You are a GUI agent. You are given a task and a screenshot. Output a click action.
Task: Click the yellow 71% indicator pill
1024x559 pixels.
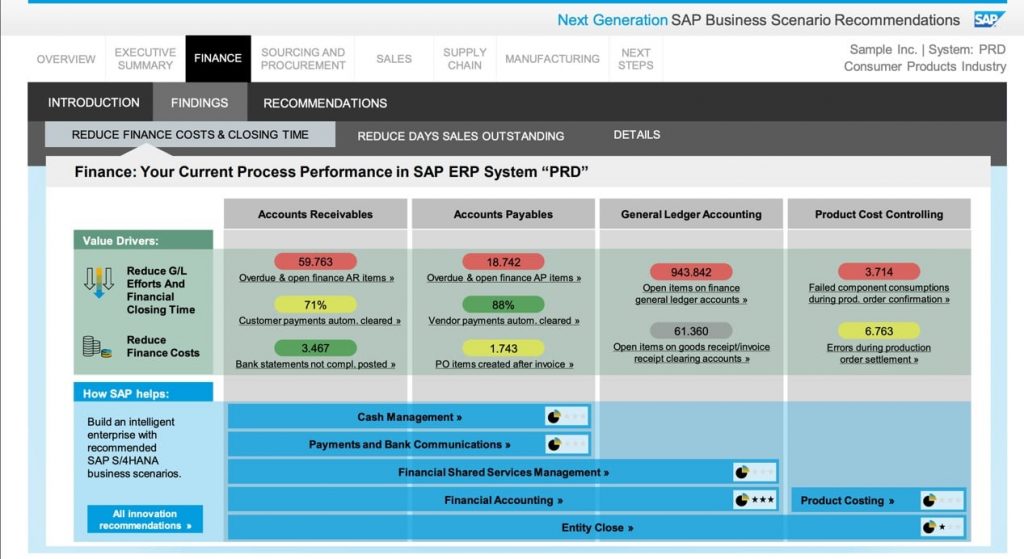pyautogui.click(x=315, y=305)
